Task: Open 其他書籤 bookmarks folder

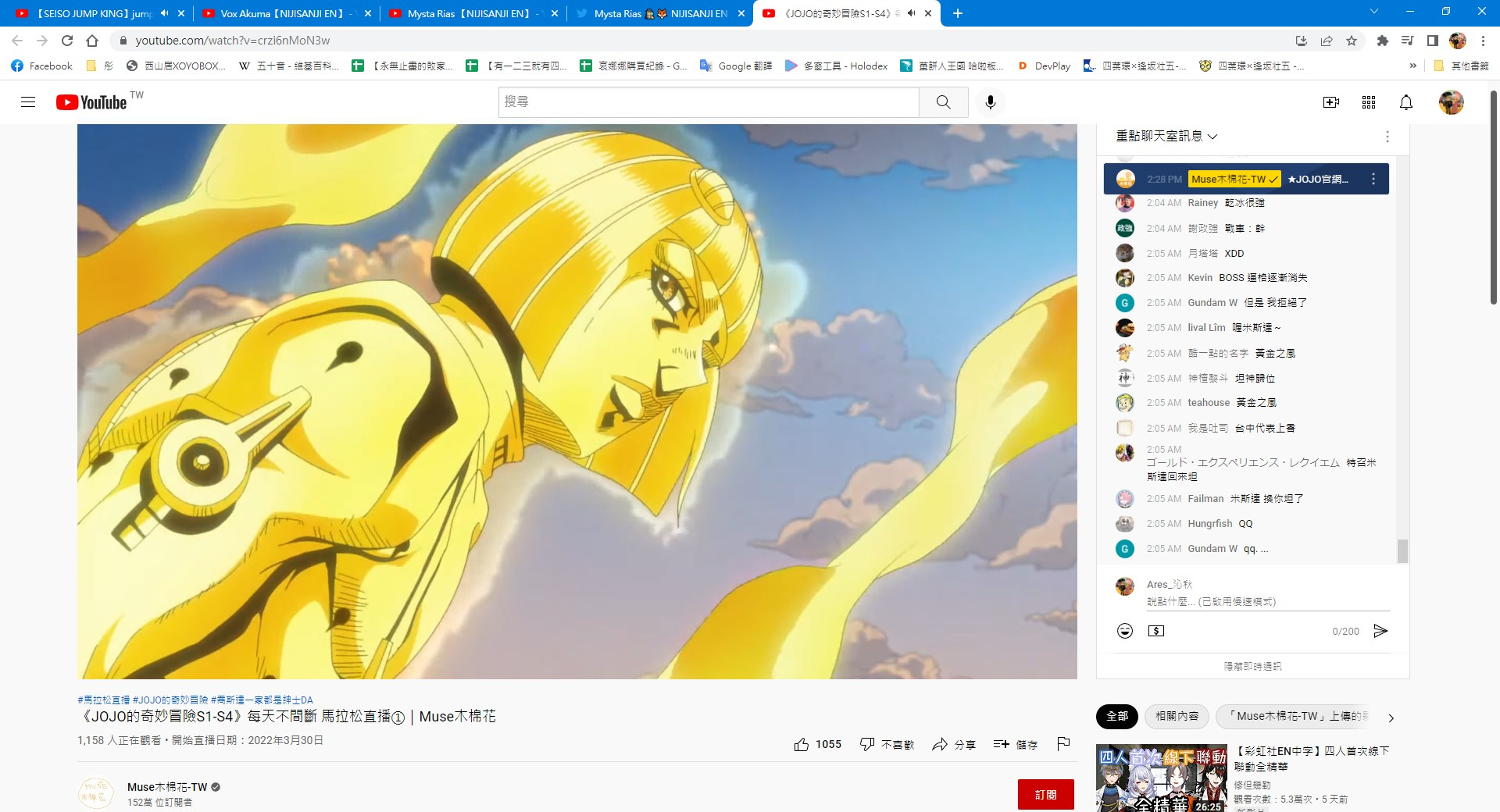Action: tap(1462, 66)
